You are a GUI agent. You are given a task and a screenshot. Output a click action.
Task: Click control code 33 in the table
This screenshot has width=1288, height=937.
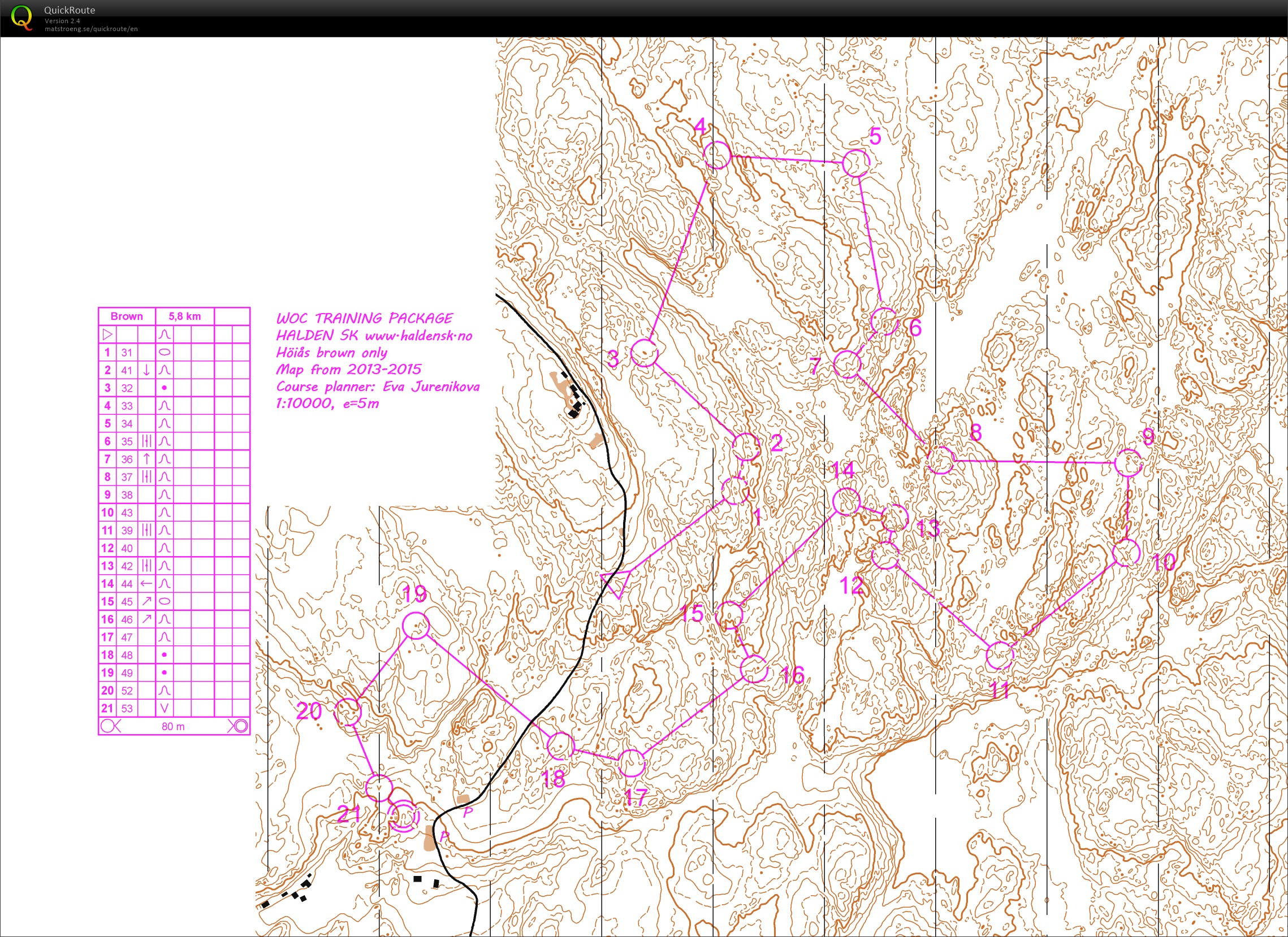tap(127, 406)
